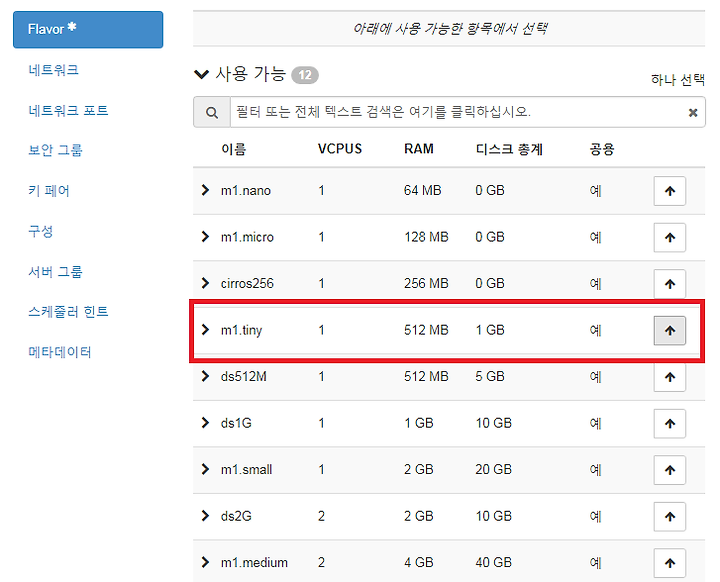Expand details of the m1.small row
This screenshot has width=720, height=582.
click(205, 469)
